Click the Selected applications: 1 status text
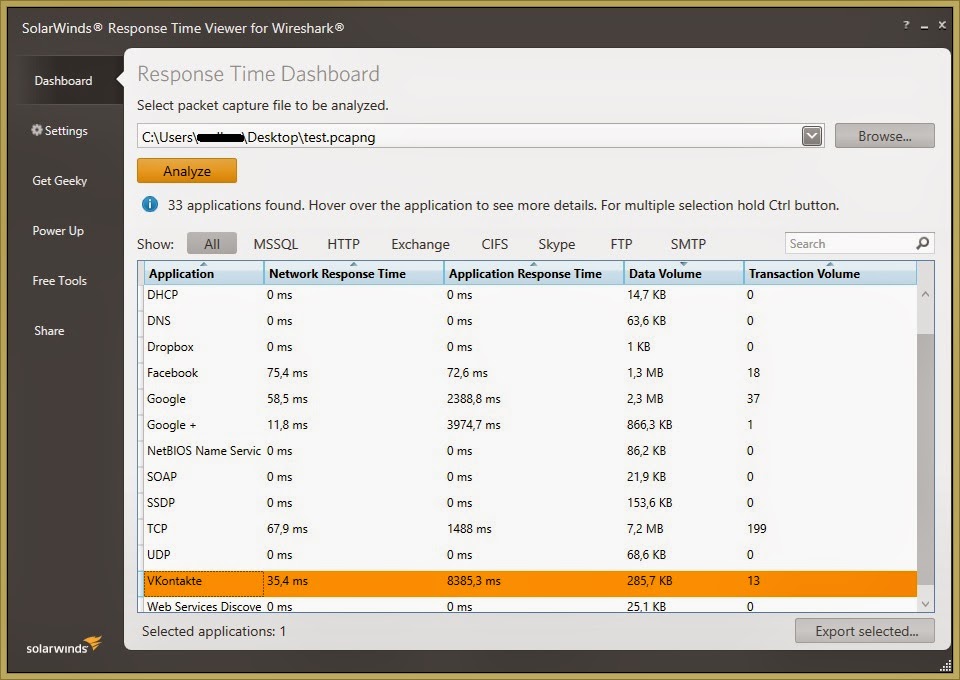Screen dimensions: 960x680 (214, 631)
